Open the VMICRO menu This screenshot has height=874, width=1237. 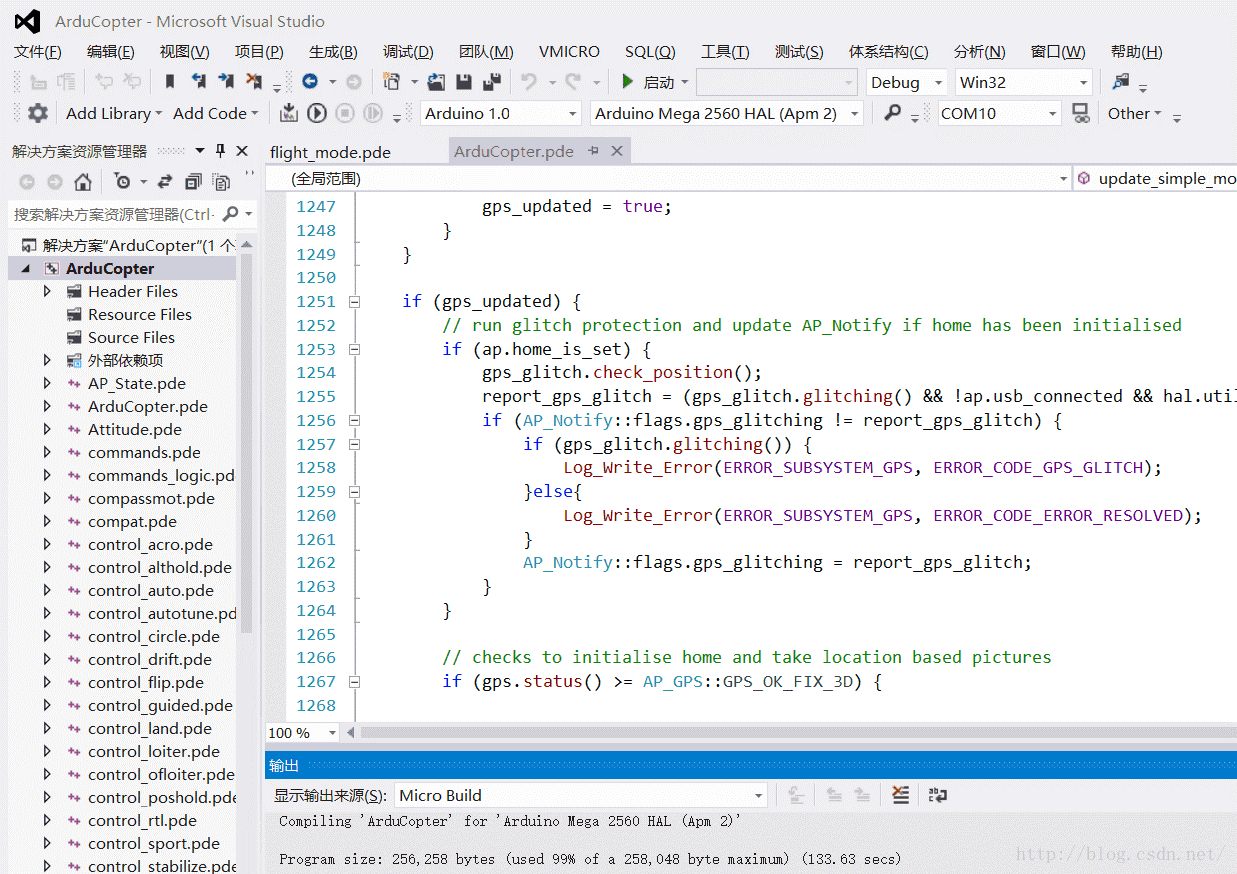569,52
